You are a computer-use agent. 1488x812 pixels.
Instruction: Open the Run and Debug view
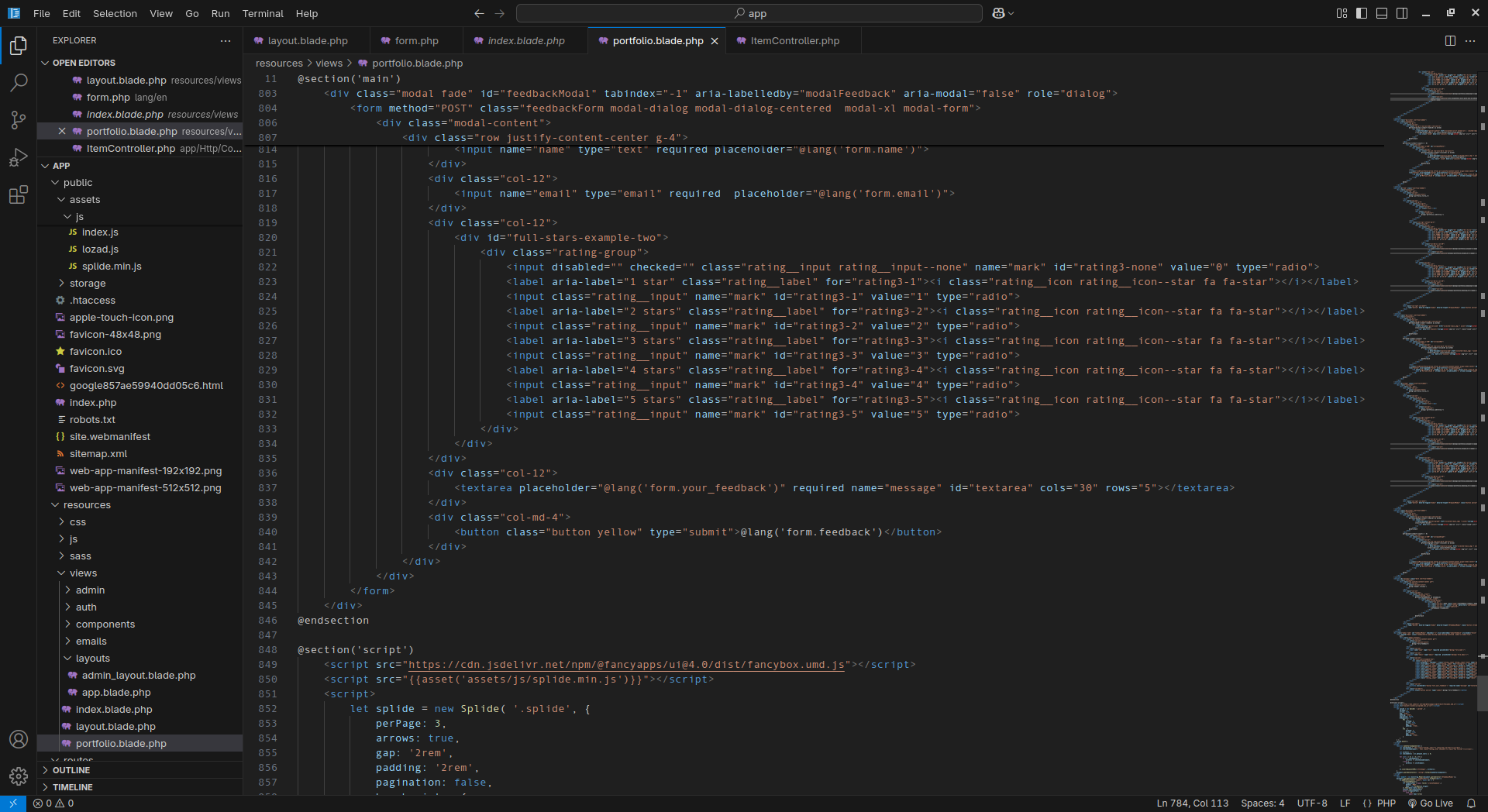coord(19,158)
